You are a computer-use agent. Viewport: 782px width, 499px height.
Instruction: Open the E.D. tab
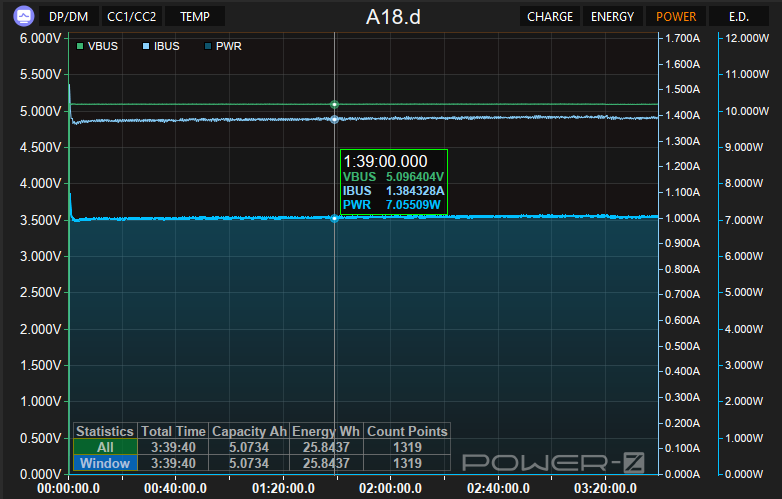[739, 16]
